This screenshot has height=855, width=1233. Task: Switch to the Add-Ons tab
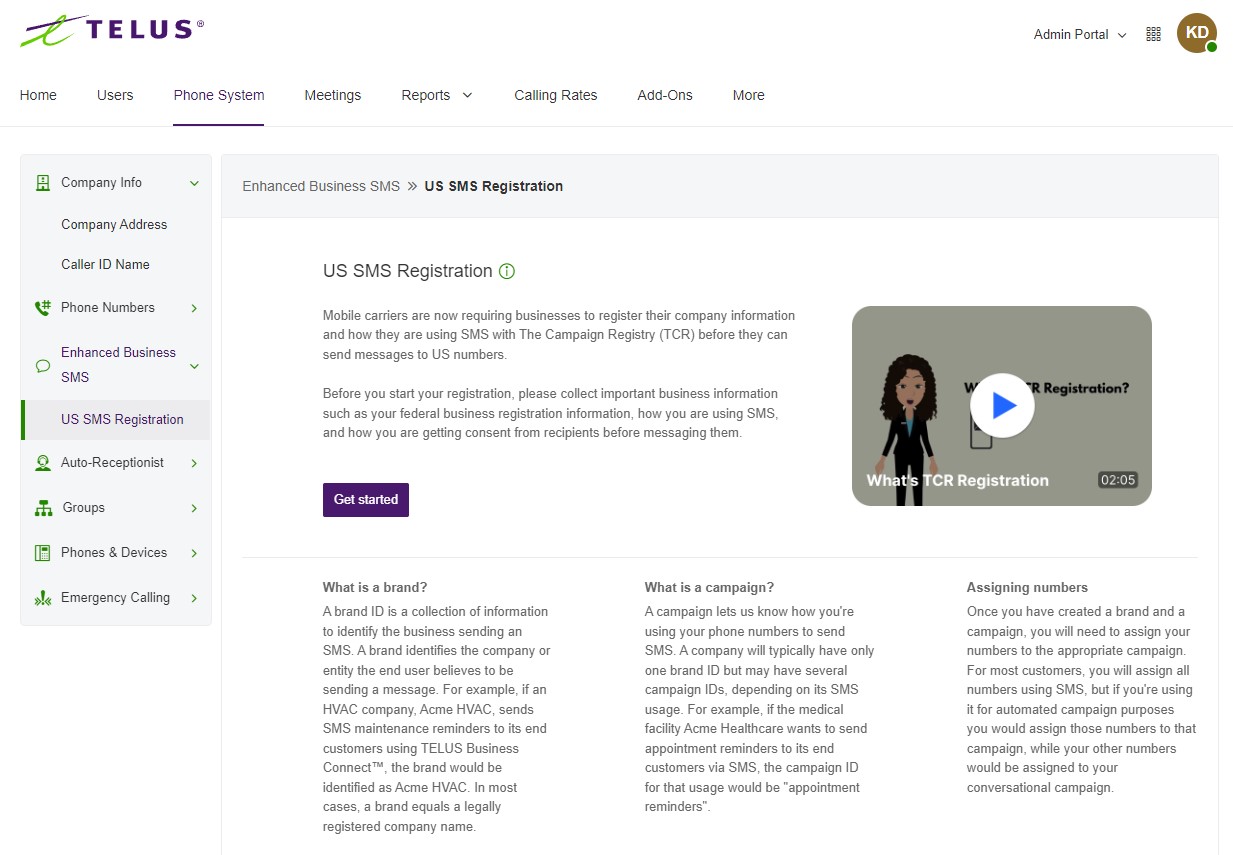[665, 95]
